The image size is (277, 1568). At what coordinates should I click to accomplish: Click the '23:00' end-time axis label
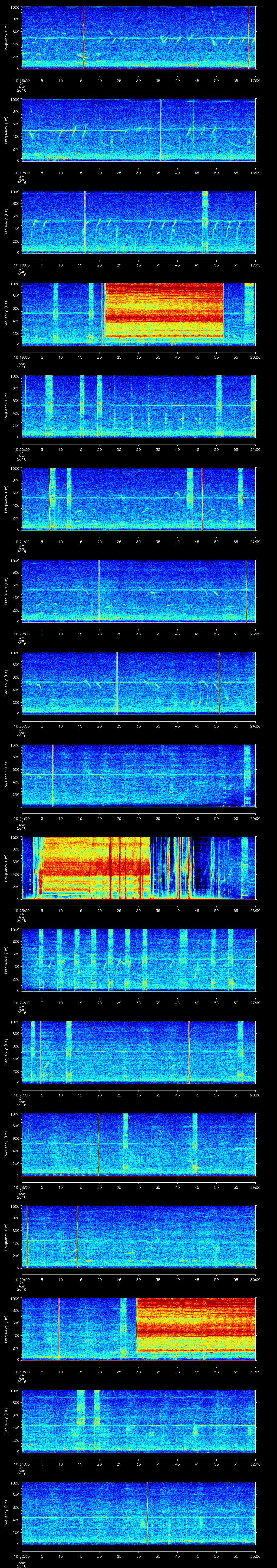point(255,634)
